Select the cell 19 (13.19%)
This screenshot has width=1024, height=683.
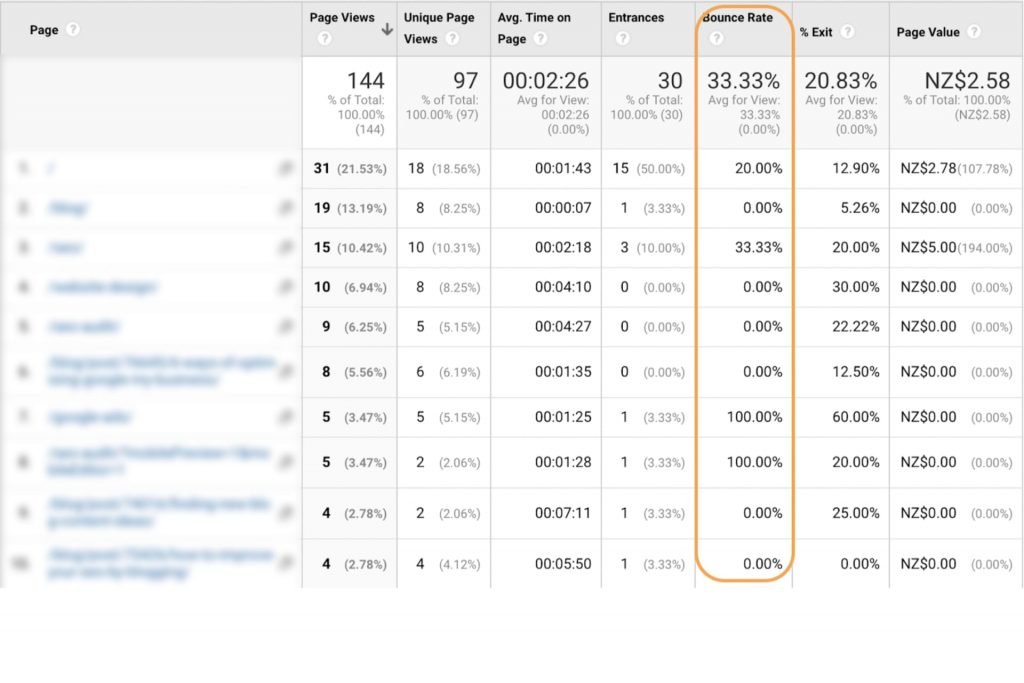350,208
